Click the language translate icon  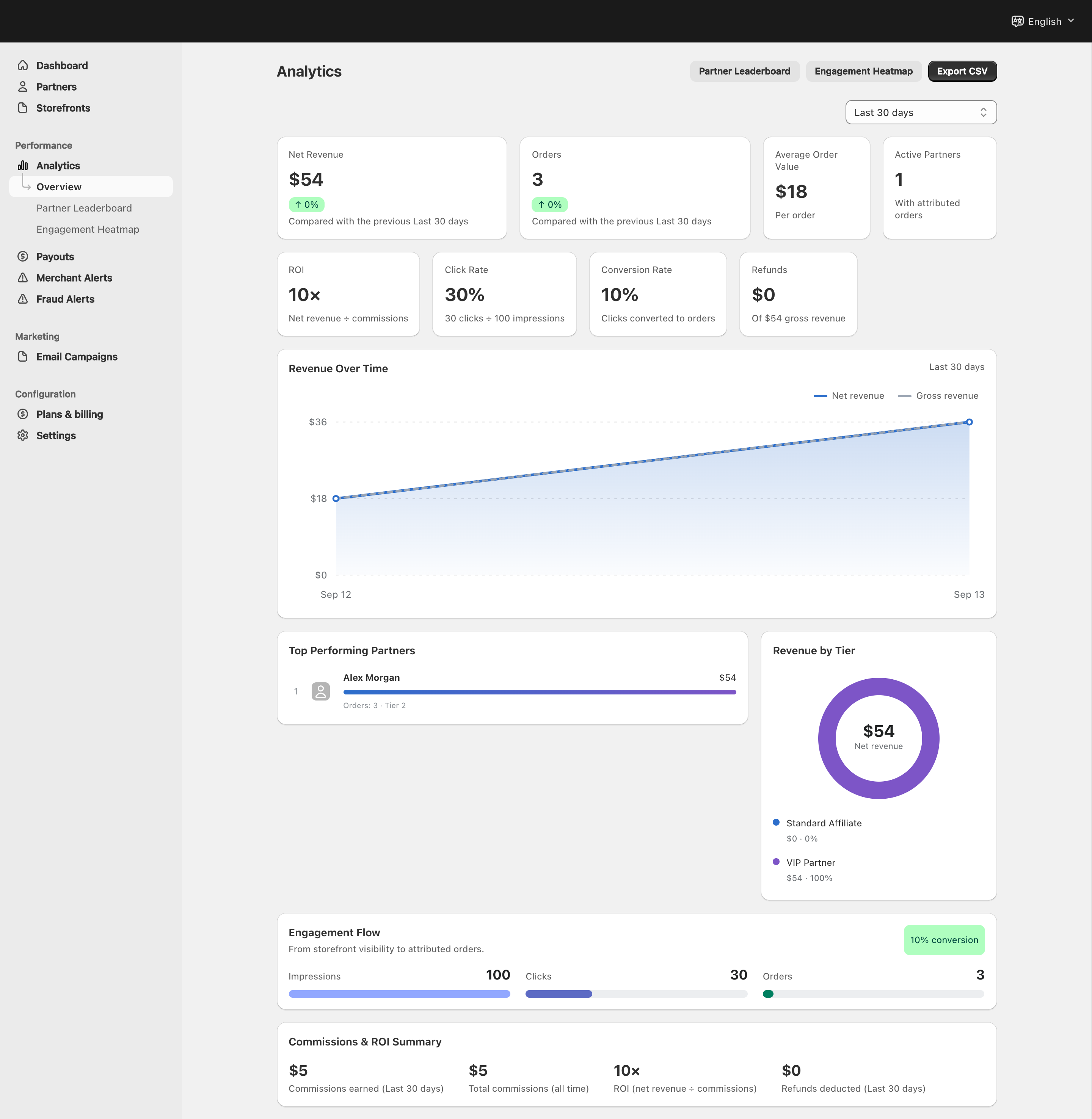coord(1017,21)
